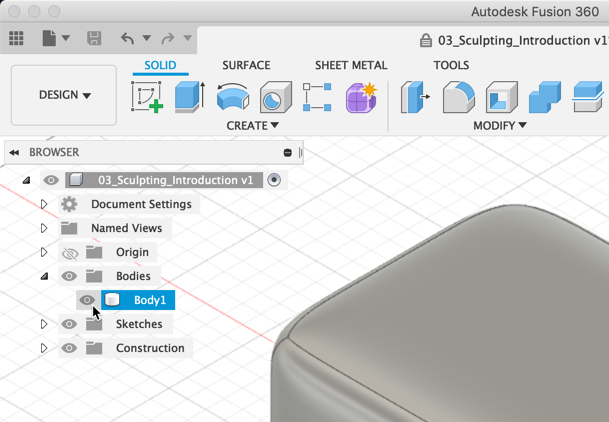Click the BROWSER panel header label
Image resolution: width=609 pixels, height=422 pixels.
click(54, 152)
